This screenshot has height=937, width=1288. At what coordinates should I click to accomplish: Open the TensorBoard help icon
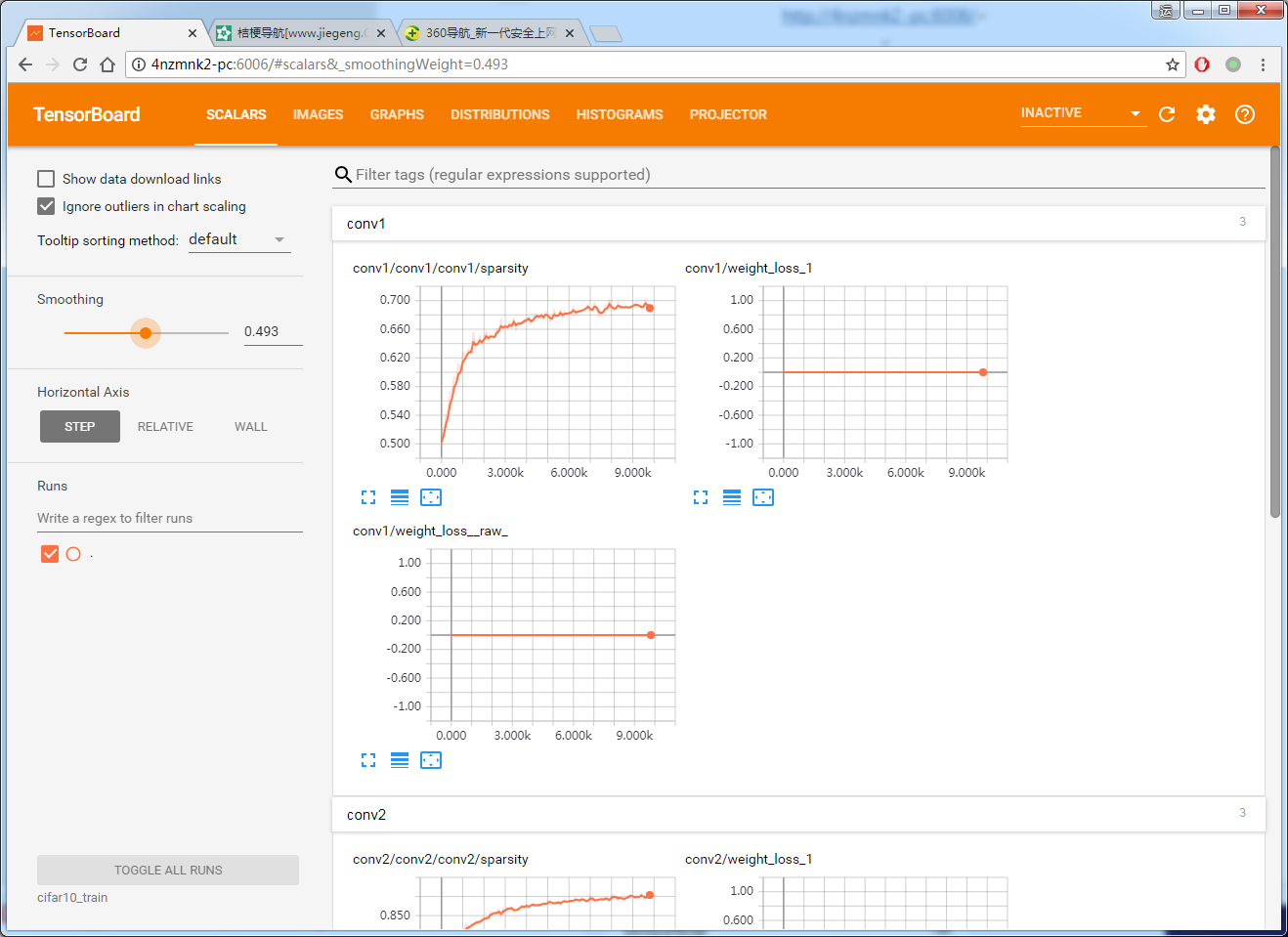(1245, 114)
